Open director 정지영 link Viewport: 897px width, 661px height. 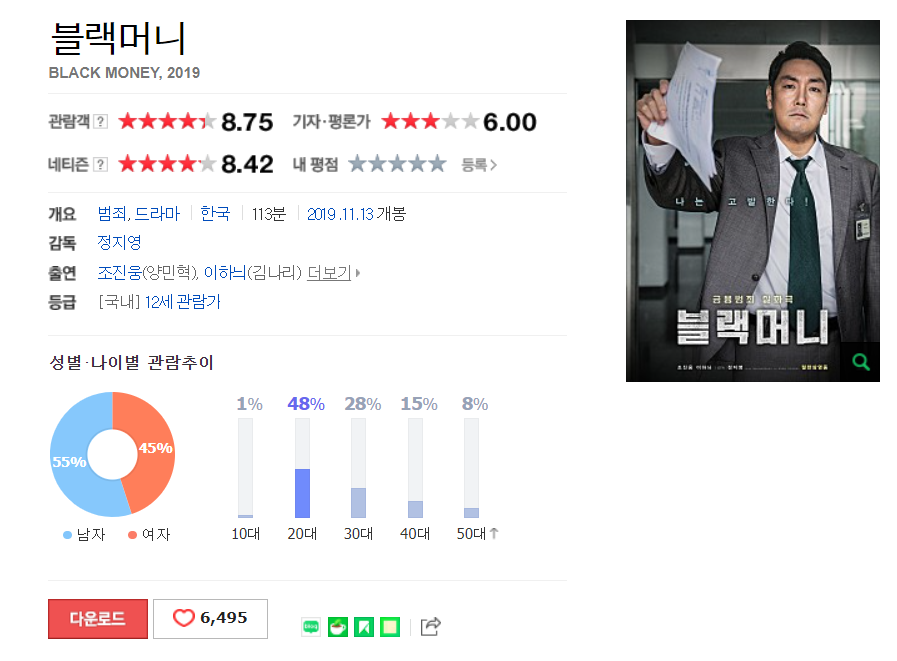tap(119, 243)
